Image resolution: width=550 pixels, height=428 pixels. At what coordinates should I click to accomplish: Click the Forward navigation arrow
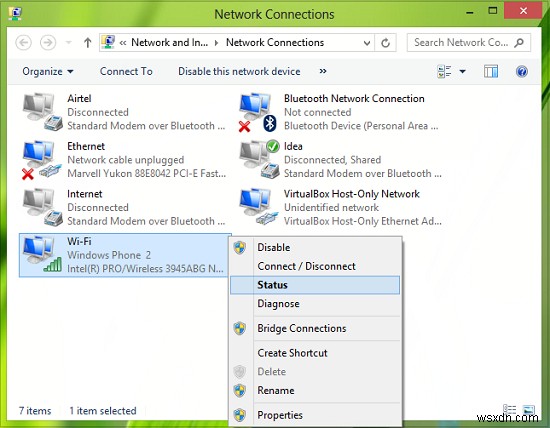point(48,43)
